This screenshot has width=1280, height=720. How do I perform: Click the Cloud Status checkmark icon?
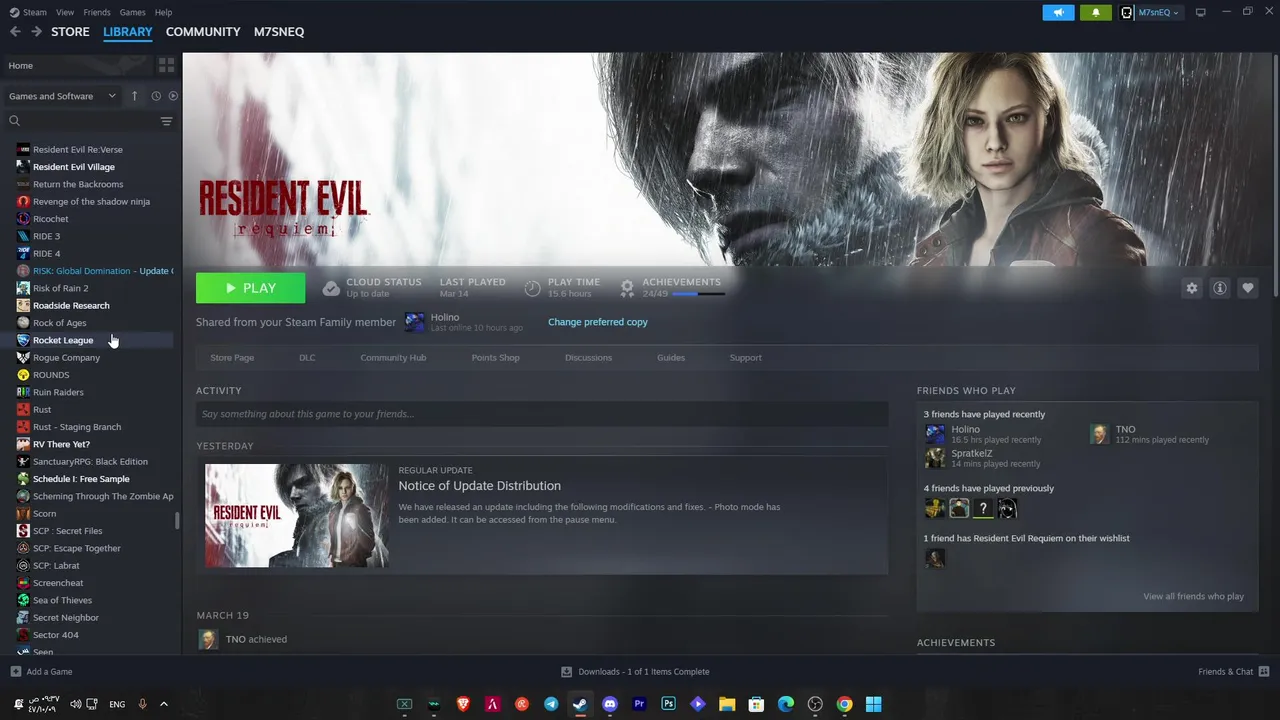point(331,288)
